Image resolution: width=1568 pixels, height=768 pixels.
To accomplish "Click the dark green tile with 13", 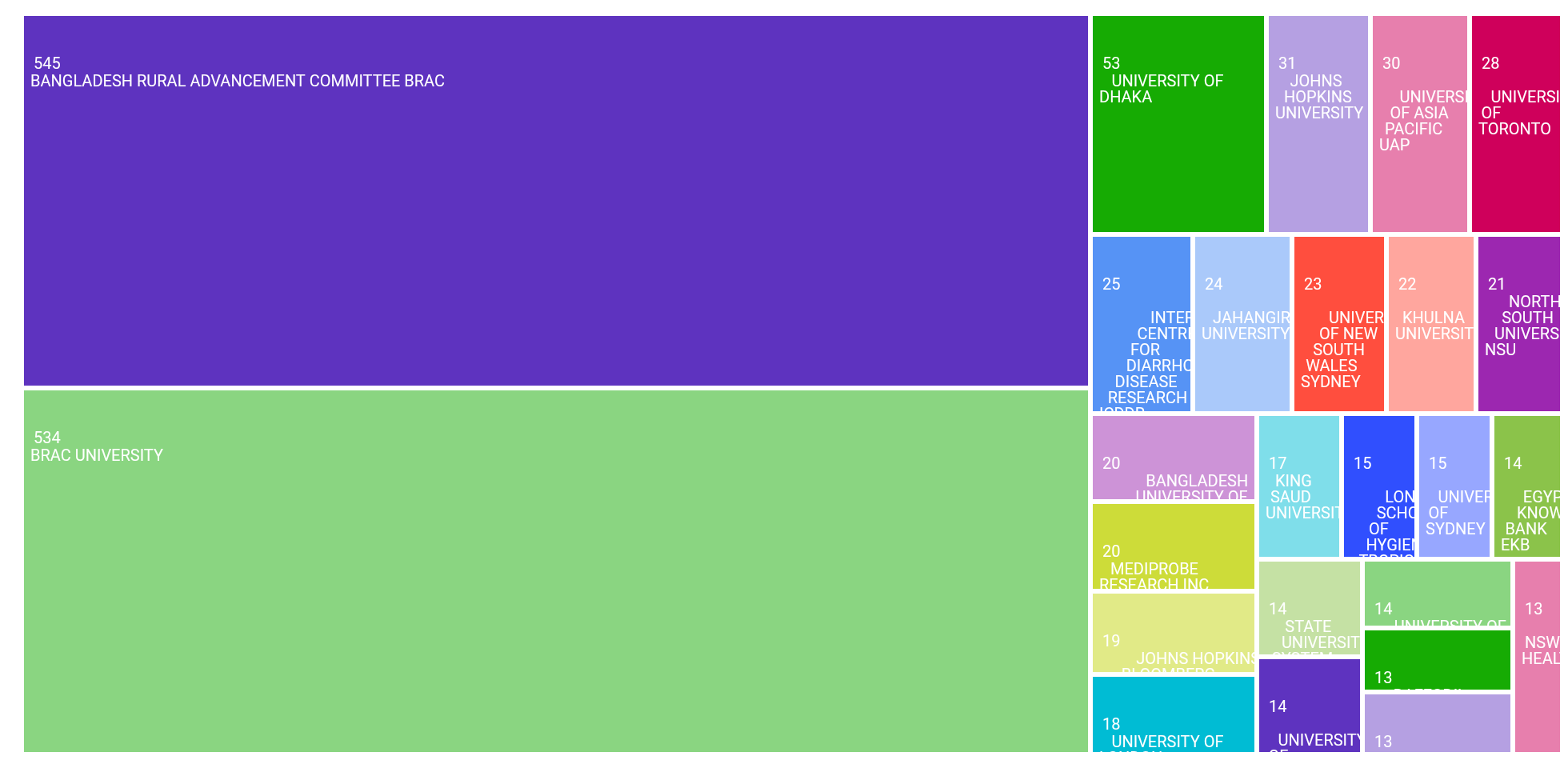I will [1438, 660].
